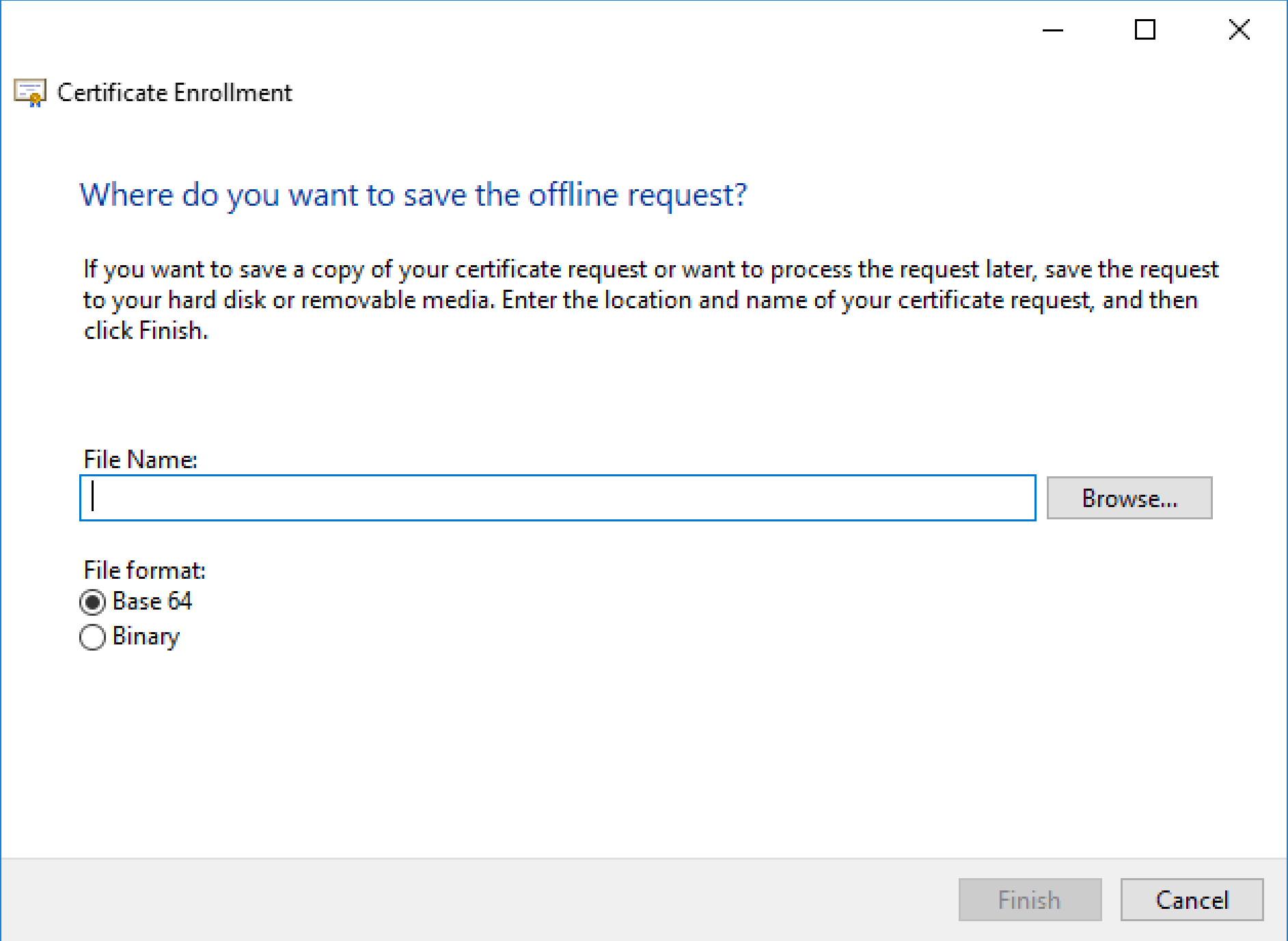
Task: Click the Finish button
Action: pos(1029,899)
